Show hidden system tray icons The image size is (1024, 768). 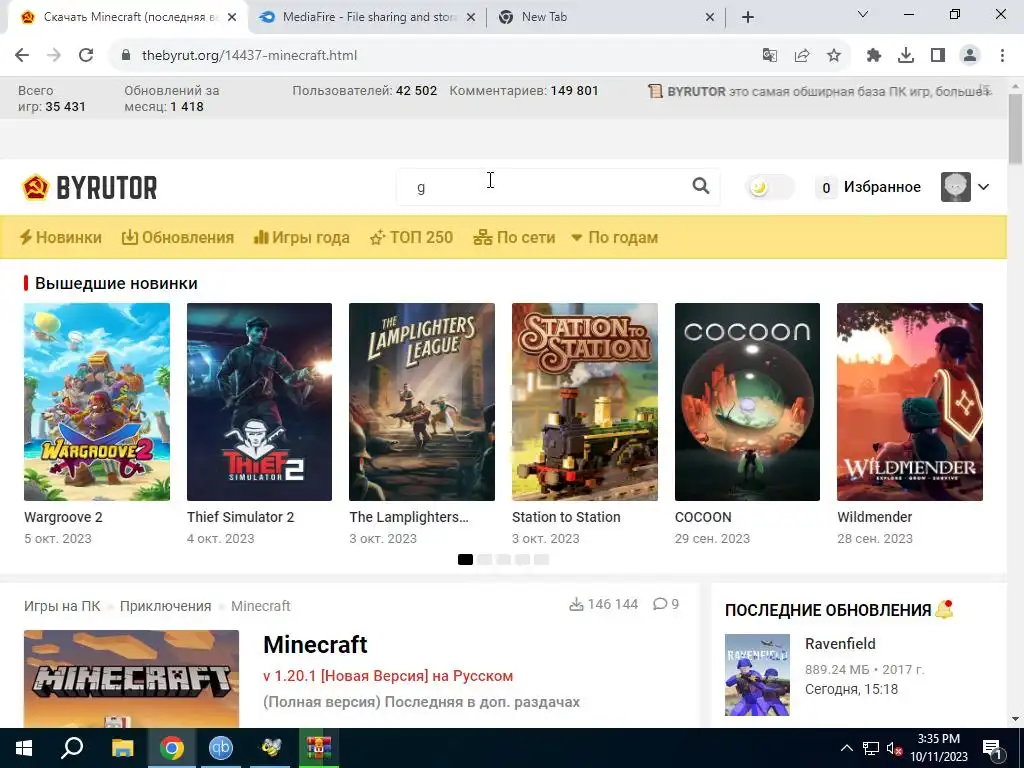[846, 748]
